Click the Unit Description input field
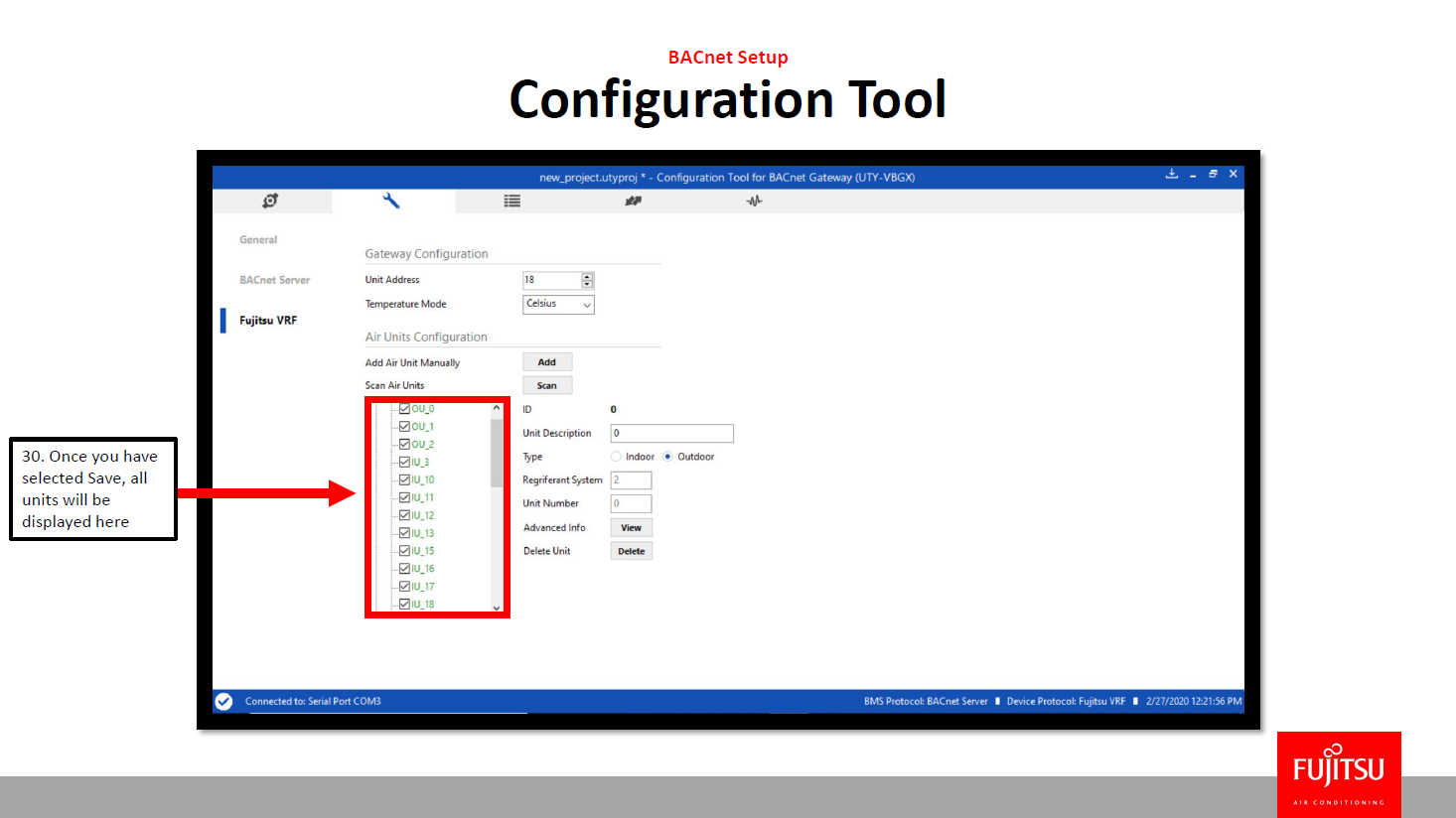This screenshot has width=1456, height=818. 672,433
